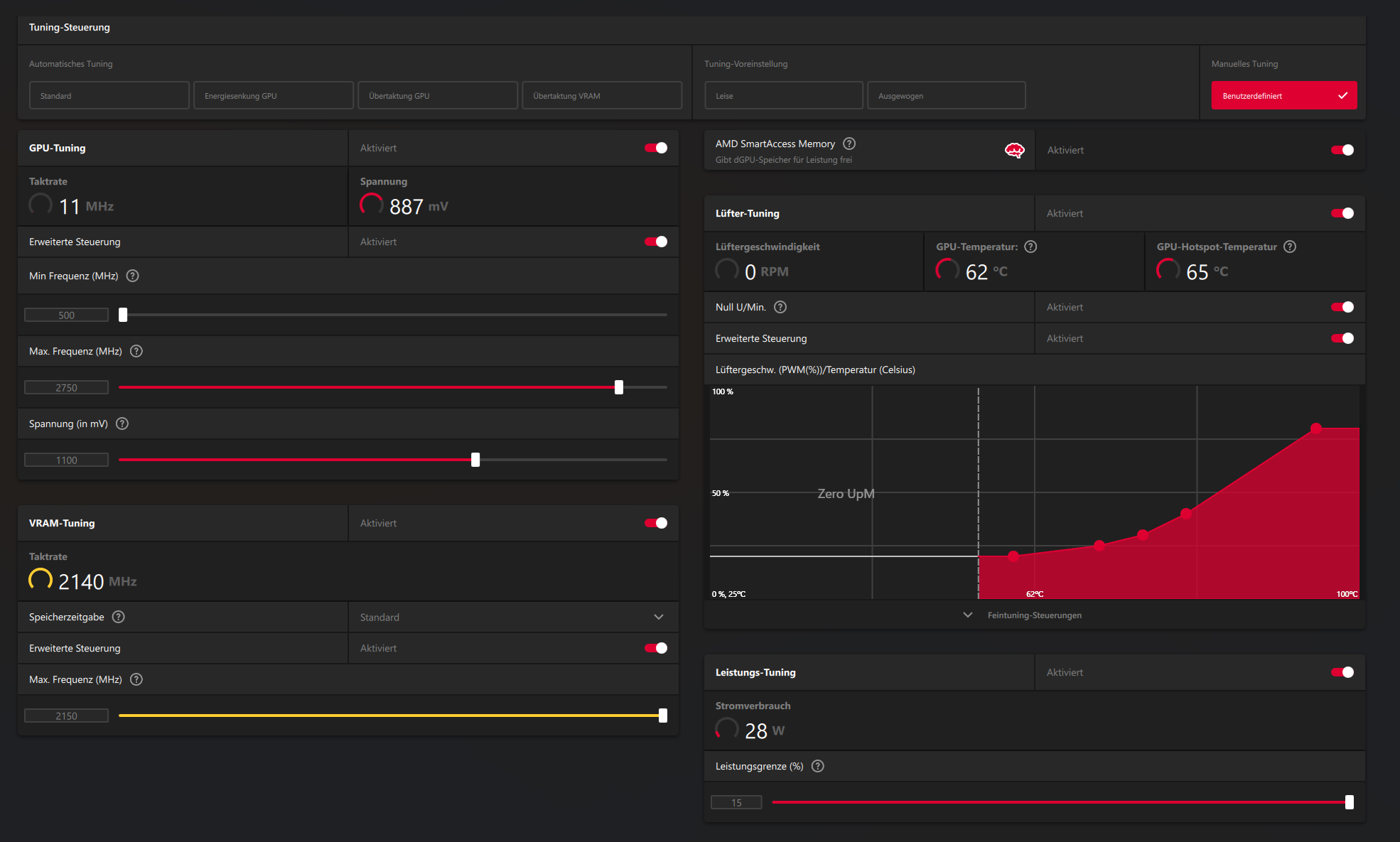Image resolution: width=1400 pixels, height=842 pixels.
Task: Click help icon next to Null U/Min.
Action: pyautogui.click(x=780, y=307)
